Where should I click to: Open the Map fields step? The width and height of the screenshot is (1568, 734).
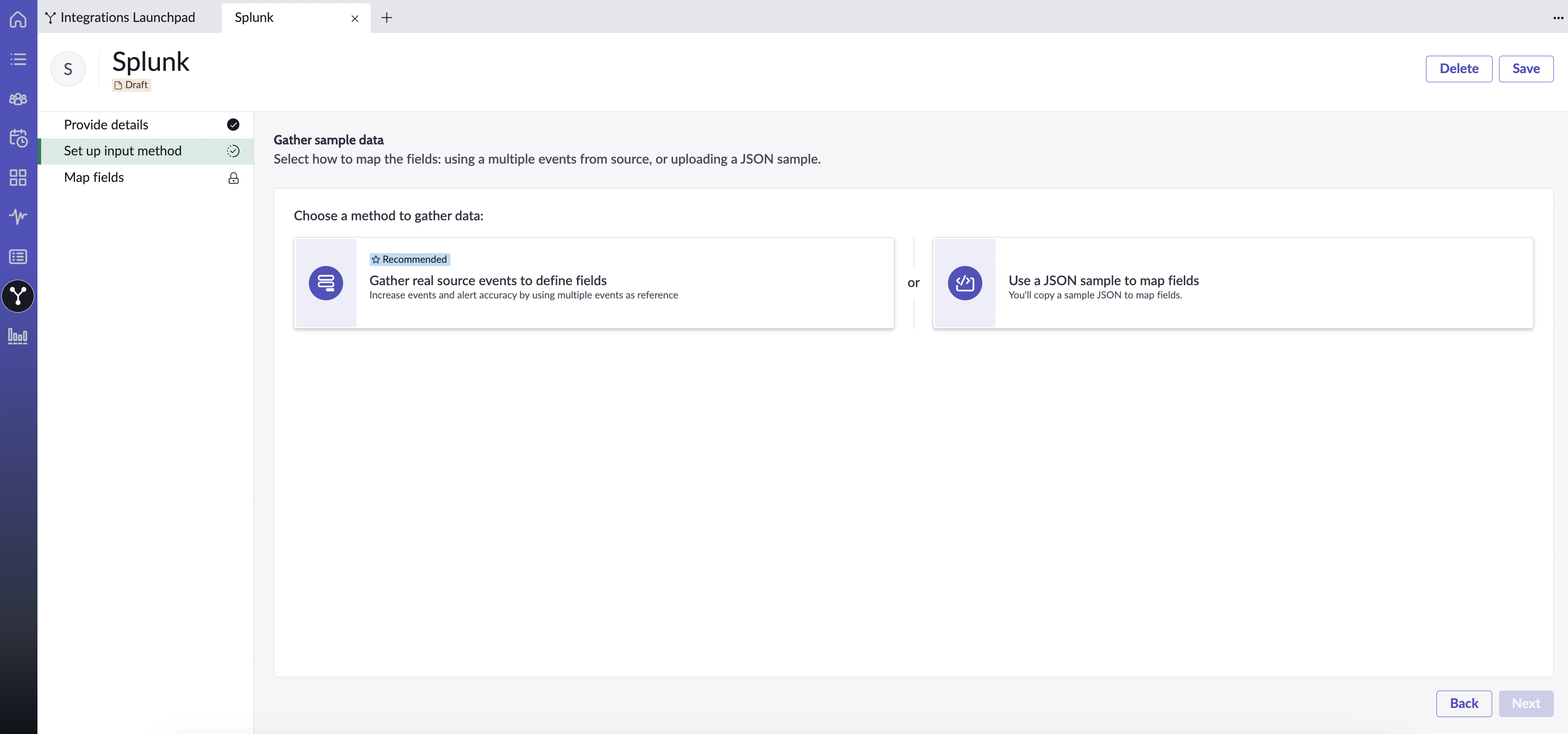pos(146,177)
